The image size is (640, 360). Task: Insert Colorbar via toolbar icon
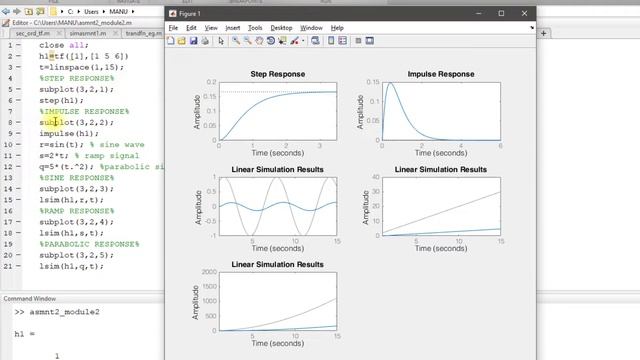tap(331, 40)
